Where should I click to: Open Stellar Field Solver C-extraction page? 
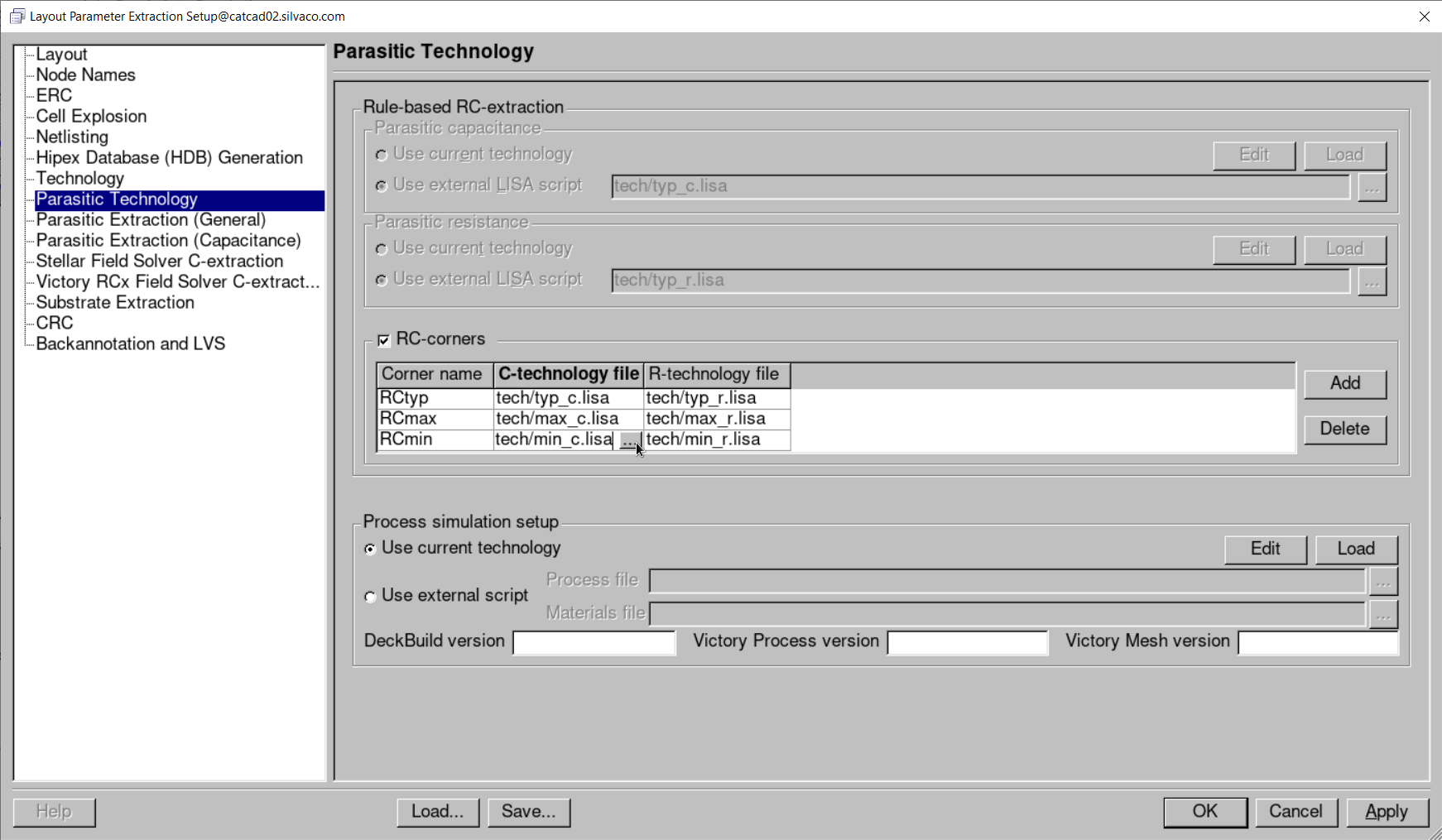click(159, 262)
